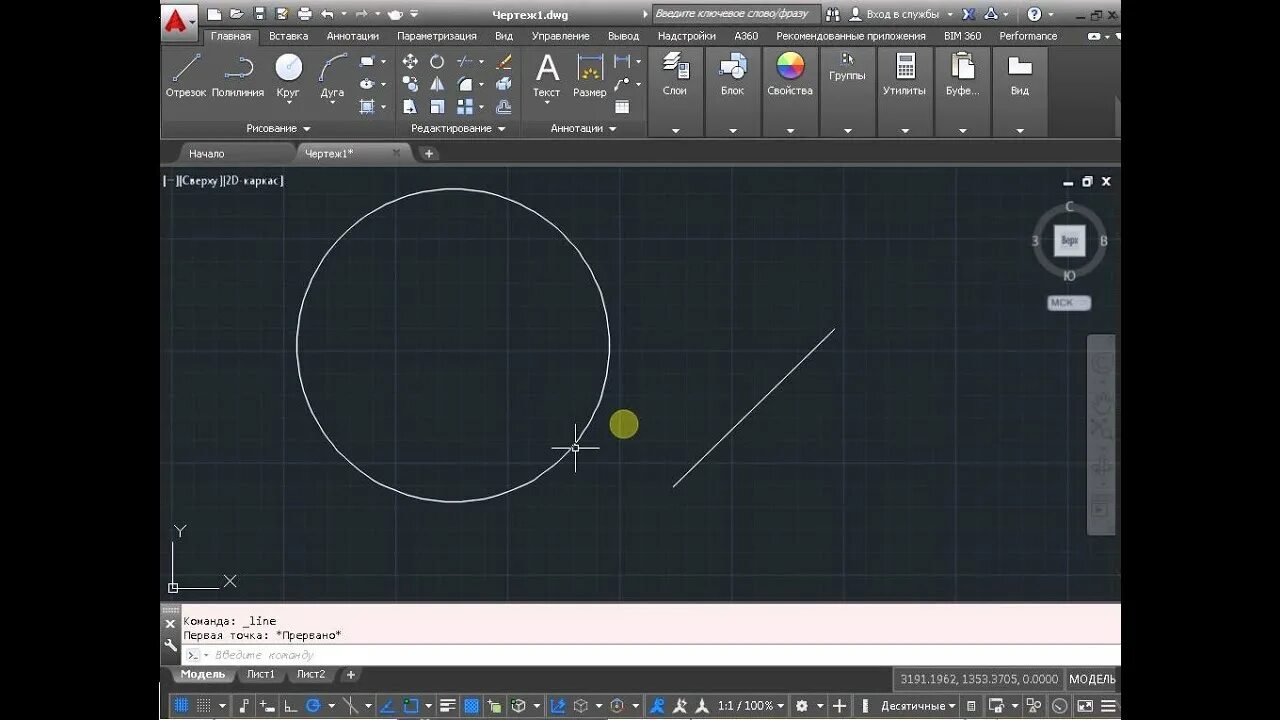Select the Полилиния (Polyline) tool
The height and width of the screenshot is (720, 1280).
(x=238, y=76)
